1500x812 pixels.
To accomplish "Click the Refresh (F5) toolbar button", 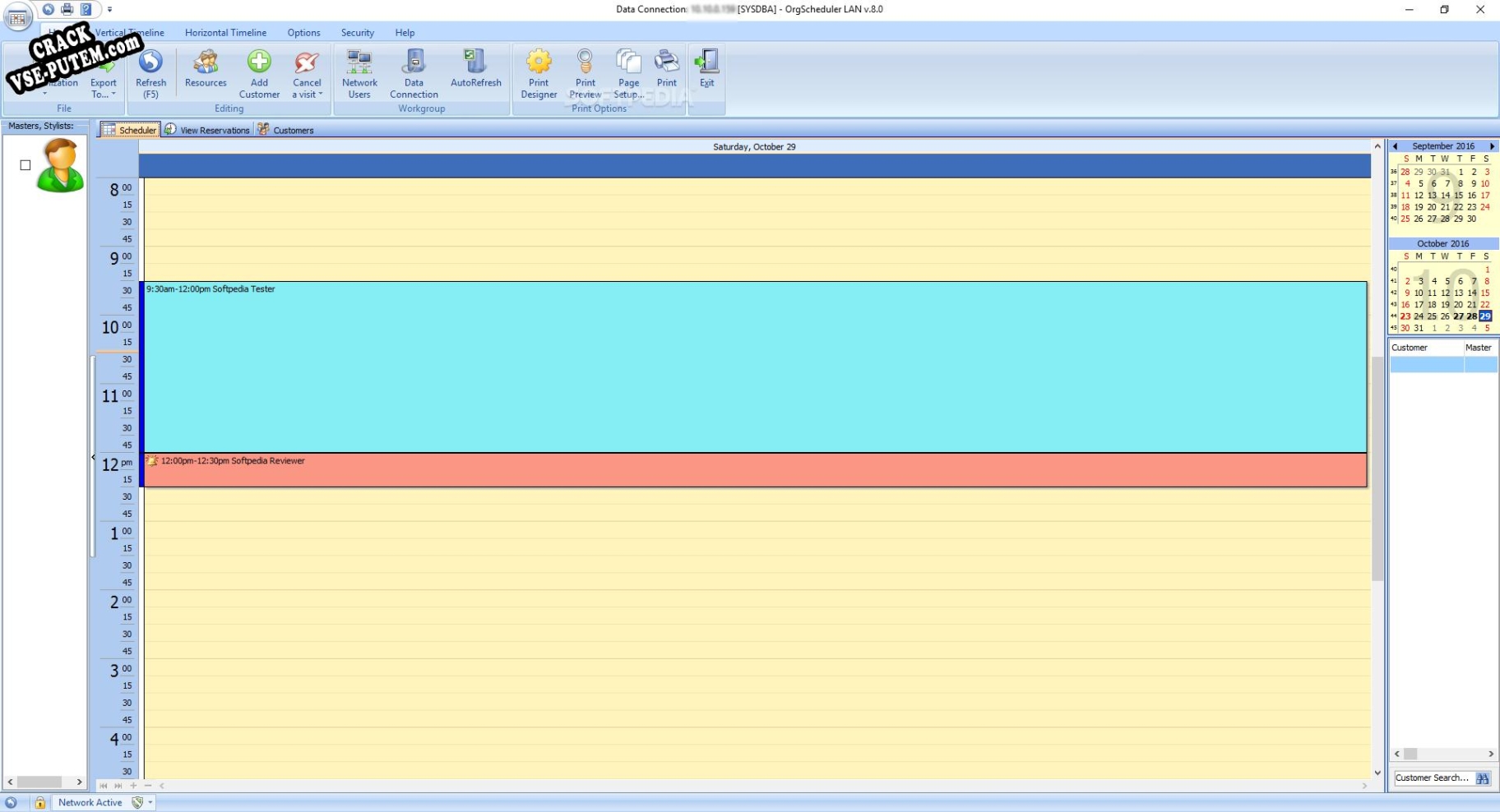I will point(150,73).
